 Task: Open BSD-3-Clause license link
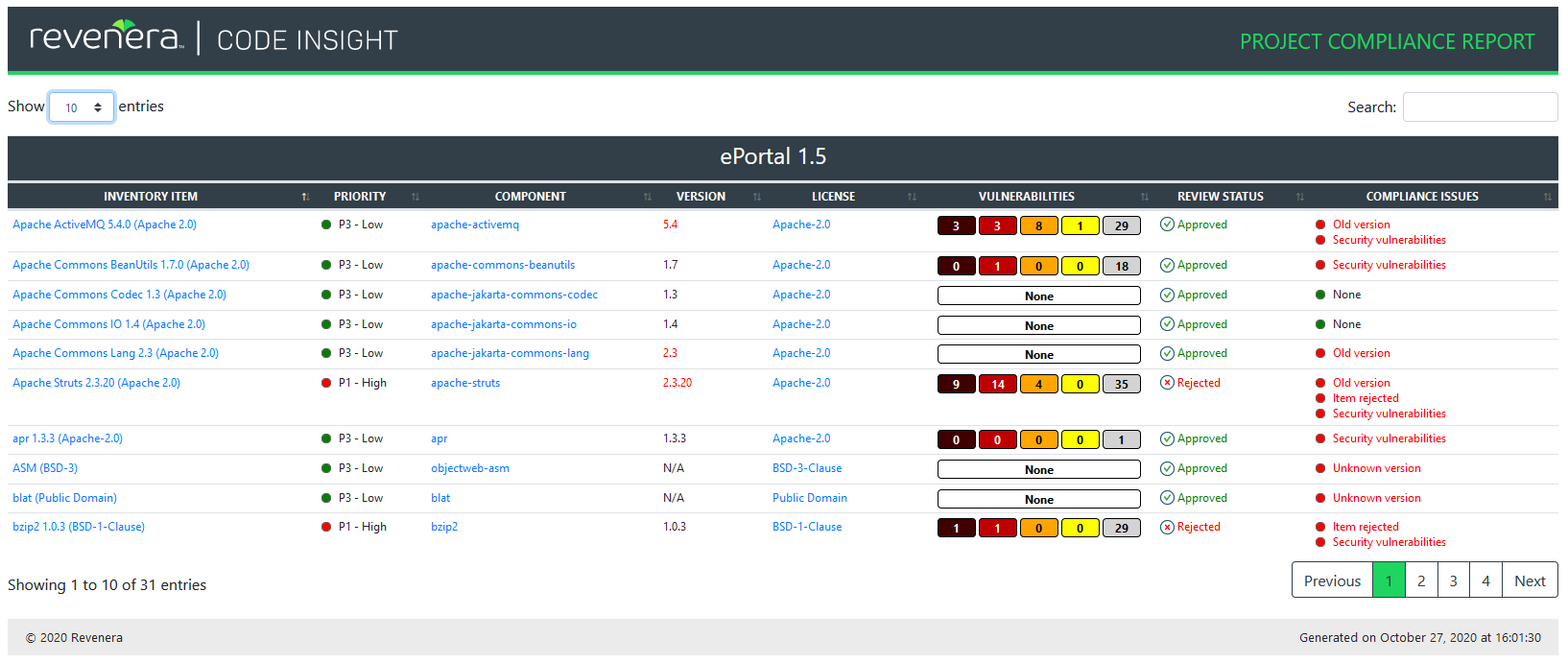coord(807,468)
